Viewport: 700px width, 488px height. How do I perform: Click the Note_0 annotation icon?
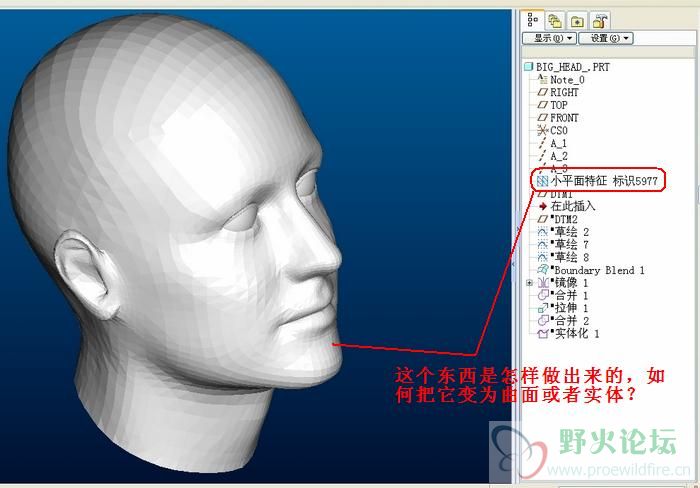(542, 79)
